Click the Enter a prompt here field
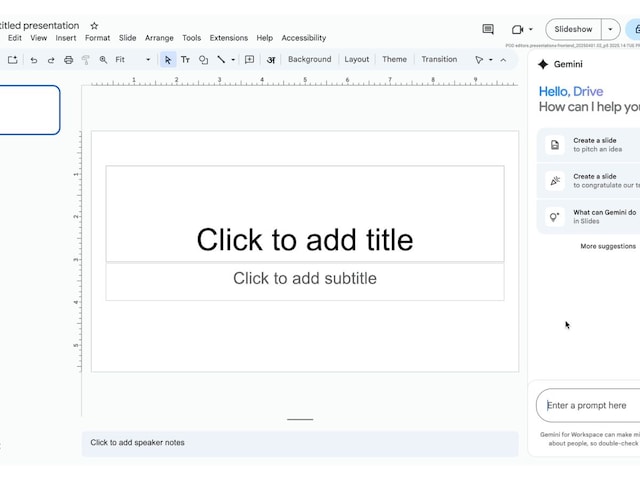The image size is (640, 480). pyautogui.click(x=590, y=405)
